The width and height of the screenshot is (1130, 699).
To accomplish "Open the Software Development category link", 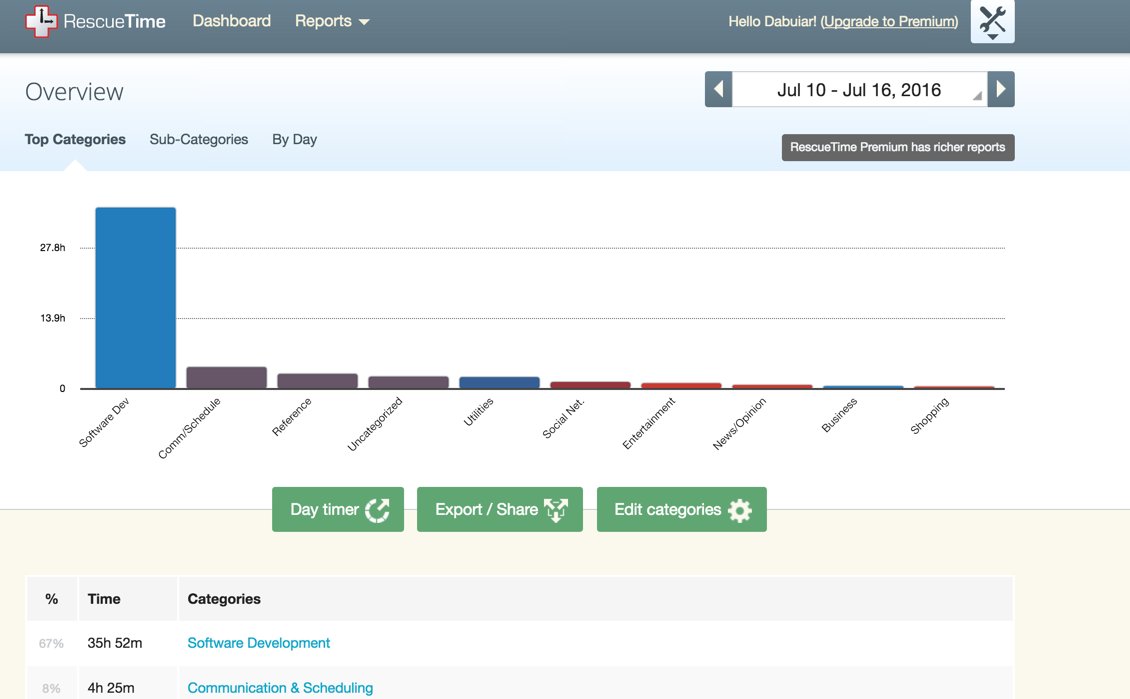I will pos(259,643).
